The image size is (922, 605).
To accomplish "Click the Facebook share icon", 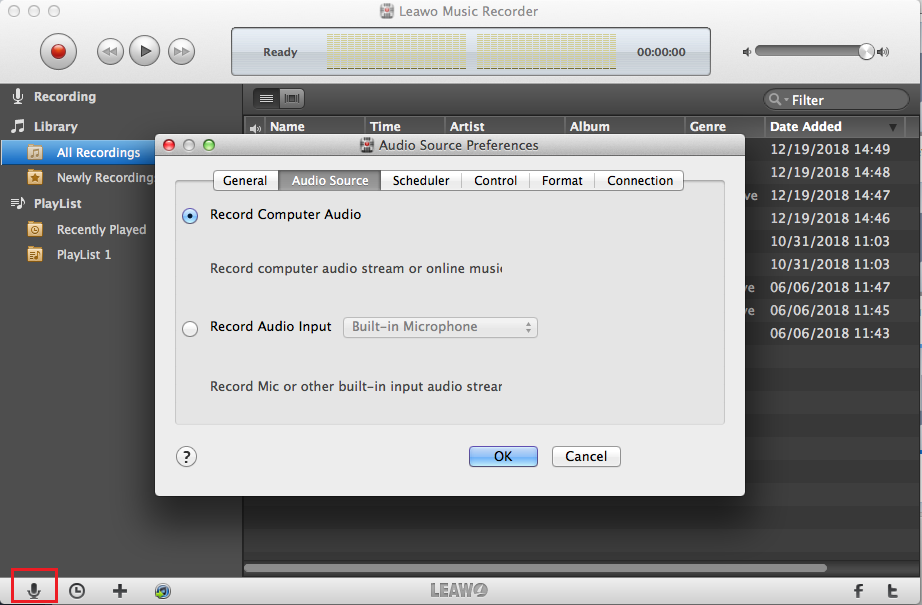I will [858, 590].
